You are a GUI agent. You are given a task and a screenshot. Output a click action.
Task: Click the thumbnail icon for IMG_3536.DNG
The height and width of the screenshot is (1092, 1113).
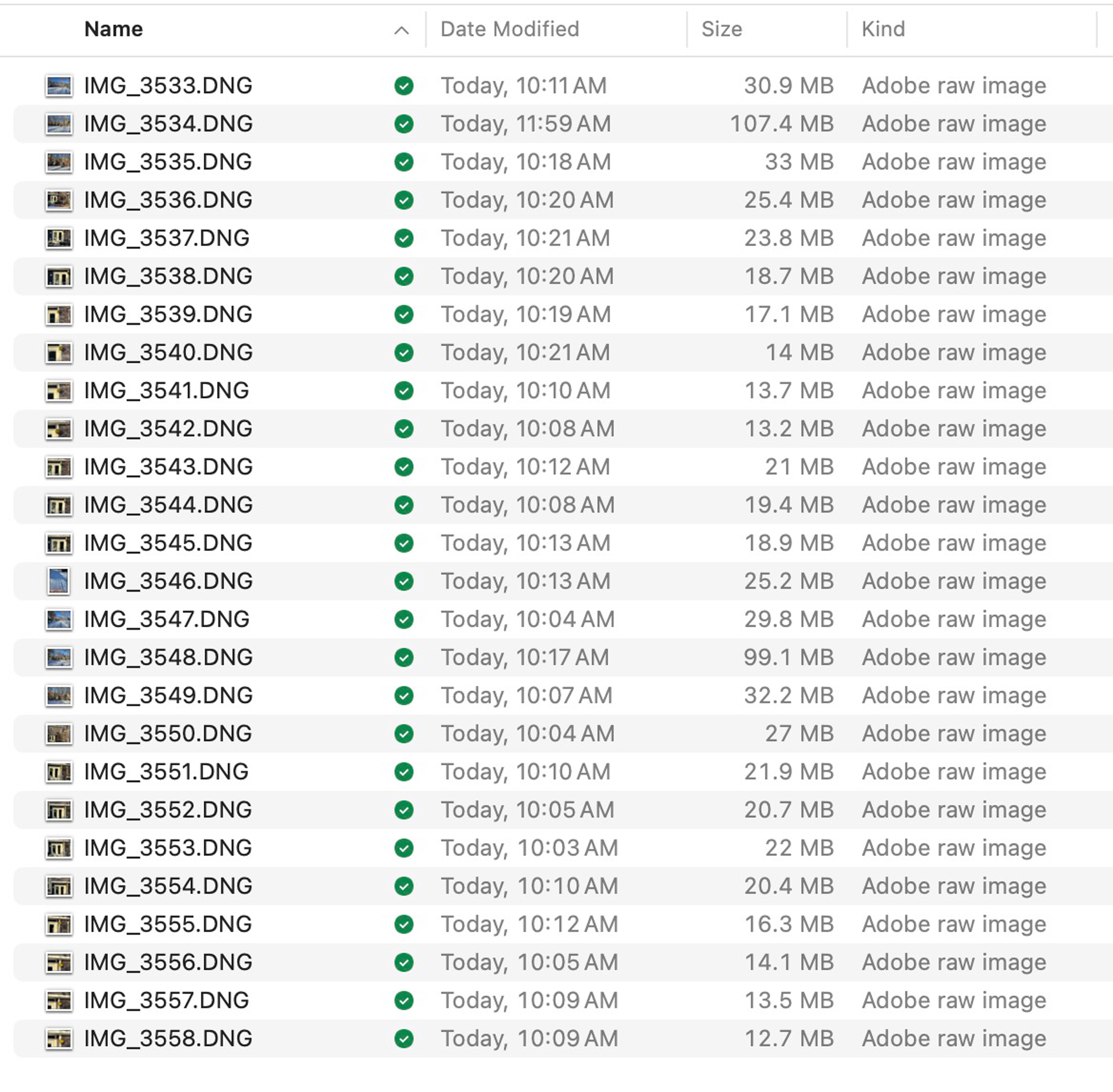59,200
